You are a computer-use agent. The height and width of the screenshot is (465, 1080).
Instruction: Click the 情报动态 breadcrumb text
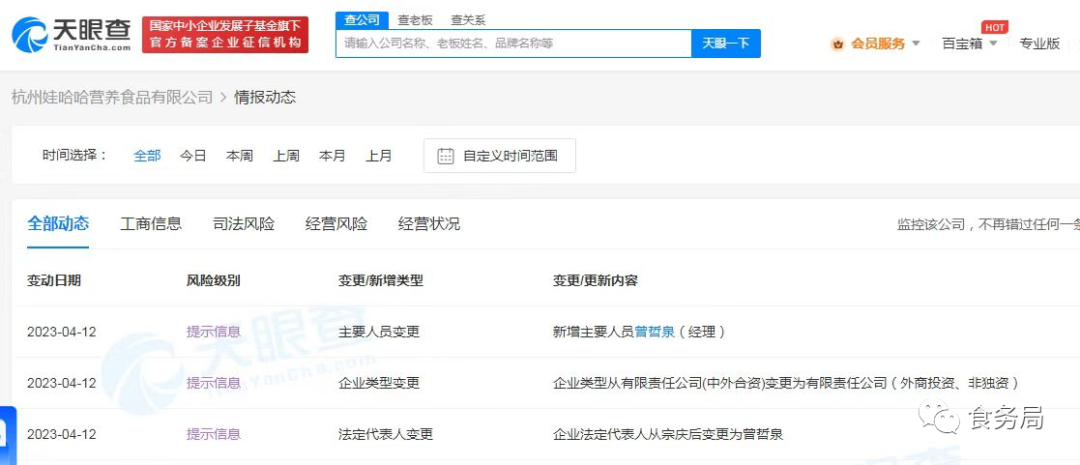pyautogui.click(x=265, y=97)
